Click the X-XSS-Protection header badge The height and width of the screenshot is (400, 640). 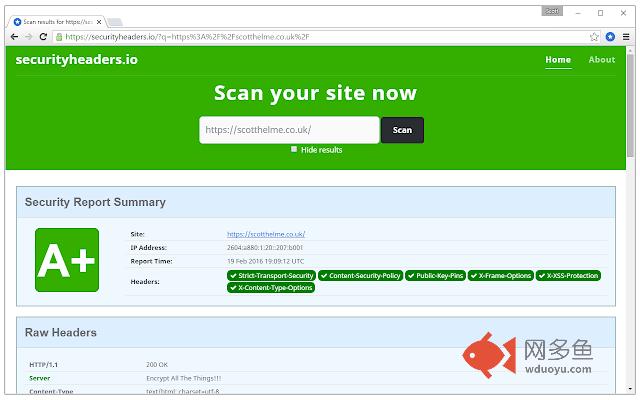568,276
